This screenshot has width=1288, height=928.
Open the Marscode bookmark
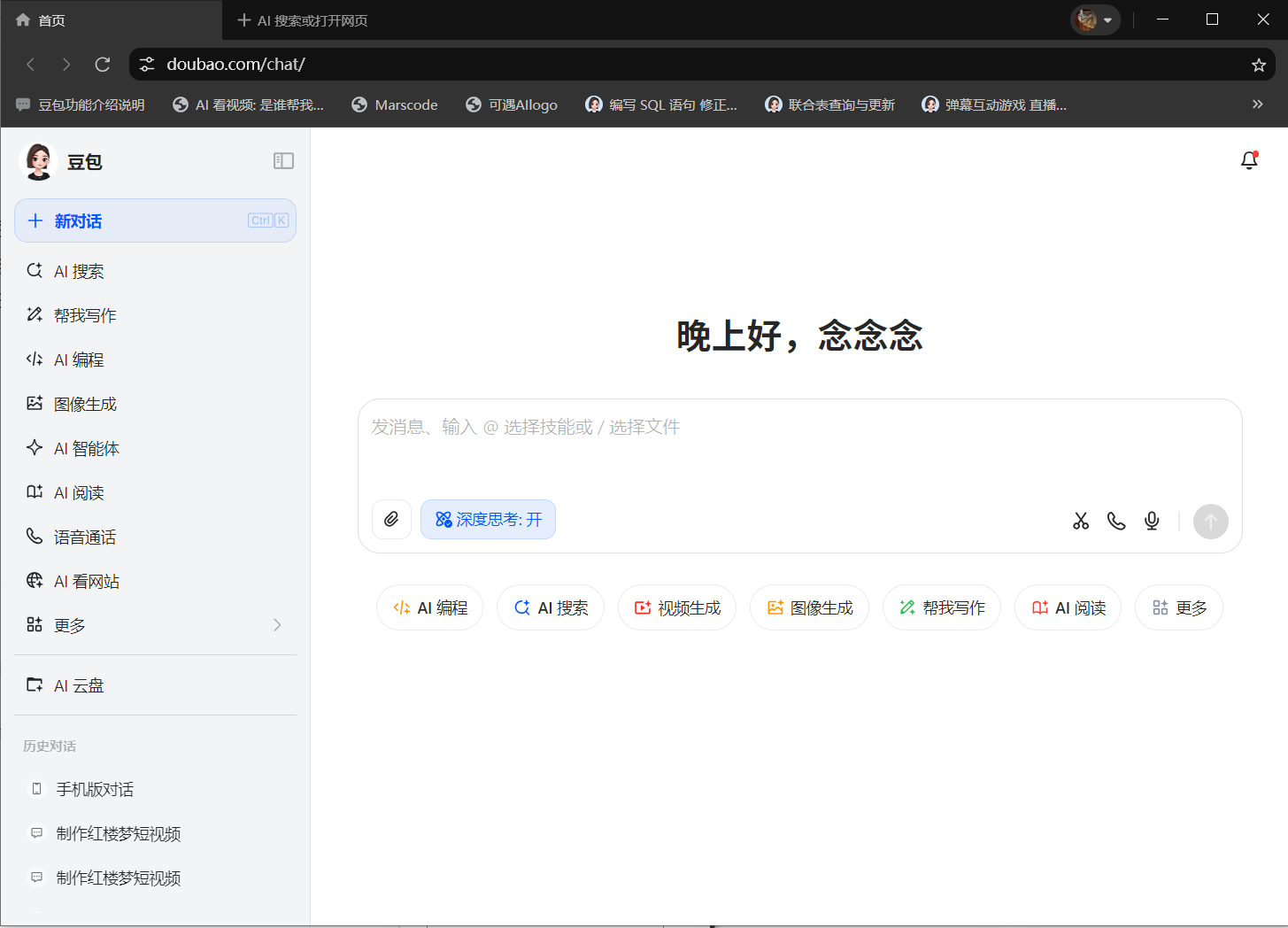tap(394, 104)
